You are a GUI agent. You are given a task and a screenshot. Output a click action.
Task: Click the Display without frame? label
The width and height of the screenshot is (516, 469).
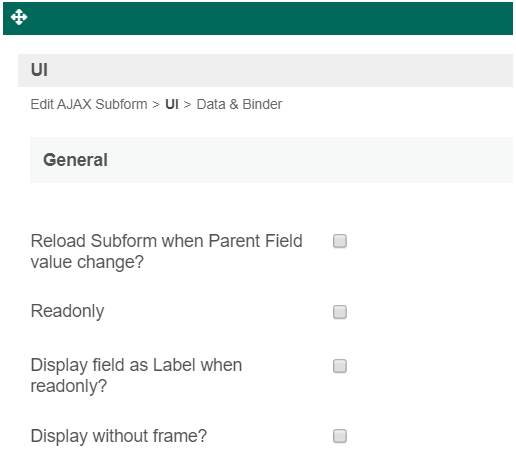point(119,436)
